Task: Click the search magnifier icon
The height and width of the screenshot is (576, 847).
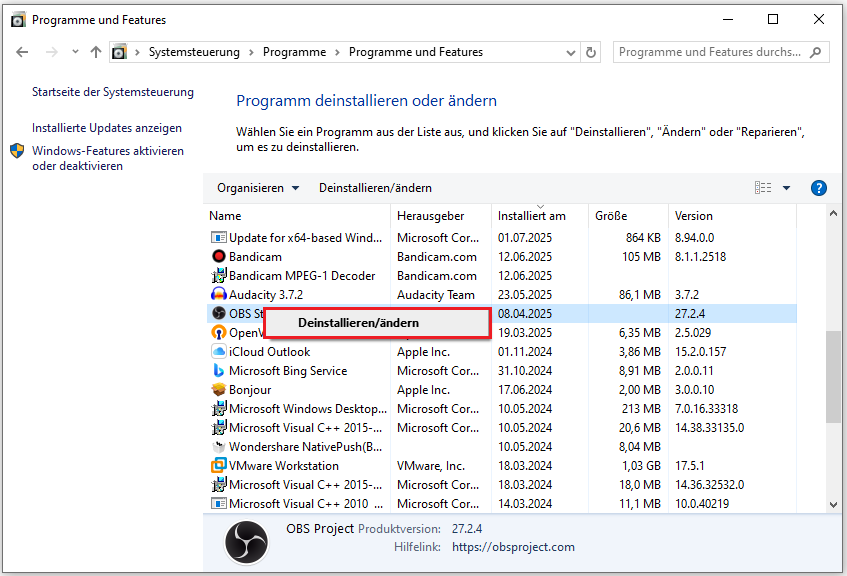Action: (x=816, y=52)
